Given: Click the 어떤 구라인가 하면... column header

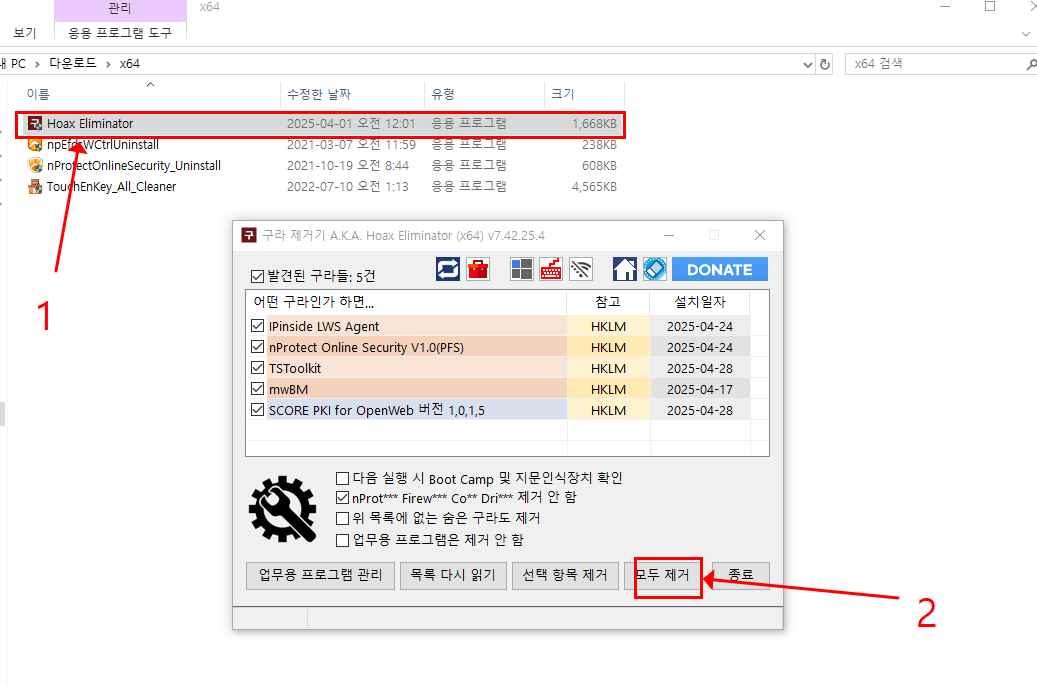Looking at the screenshot, I should 406,302.
